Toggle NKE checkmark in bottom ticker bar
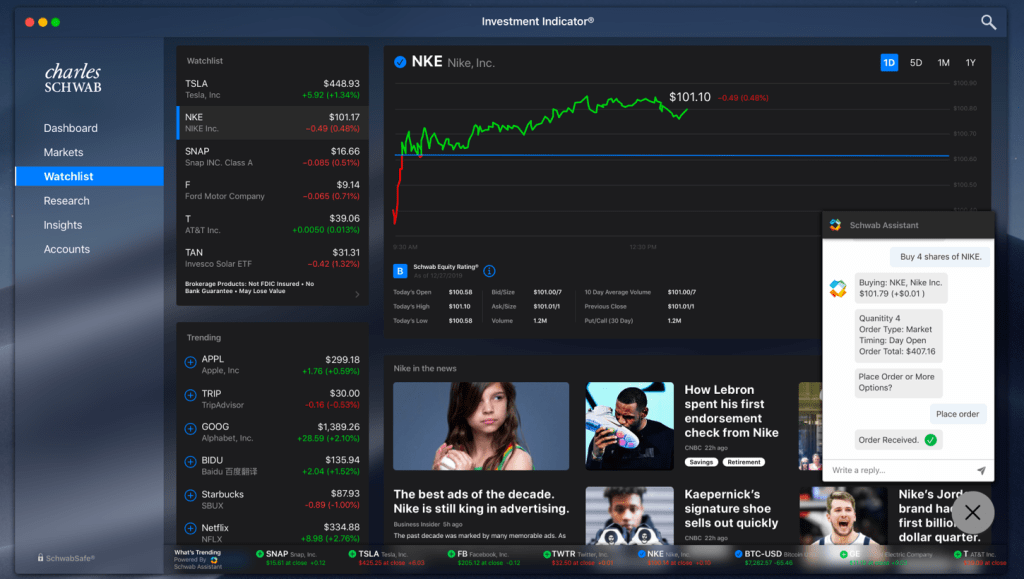The width and height of the screenshot is (1024, 579). 641,554
